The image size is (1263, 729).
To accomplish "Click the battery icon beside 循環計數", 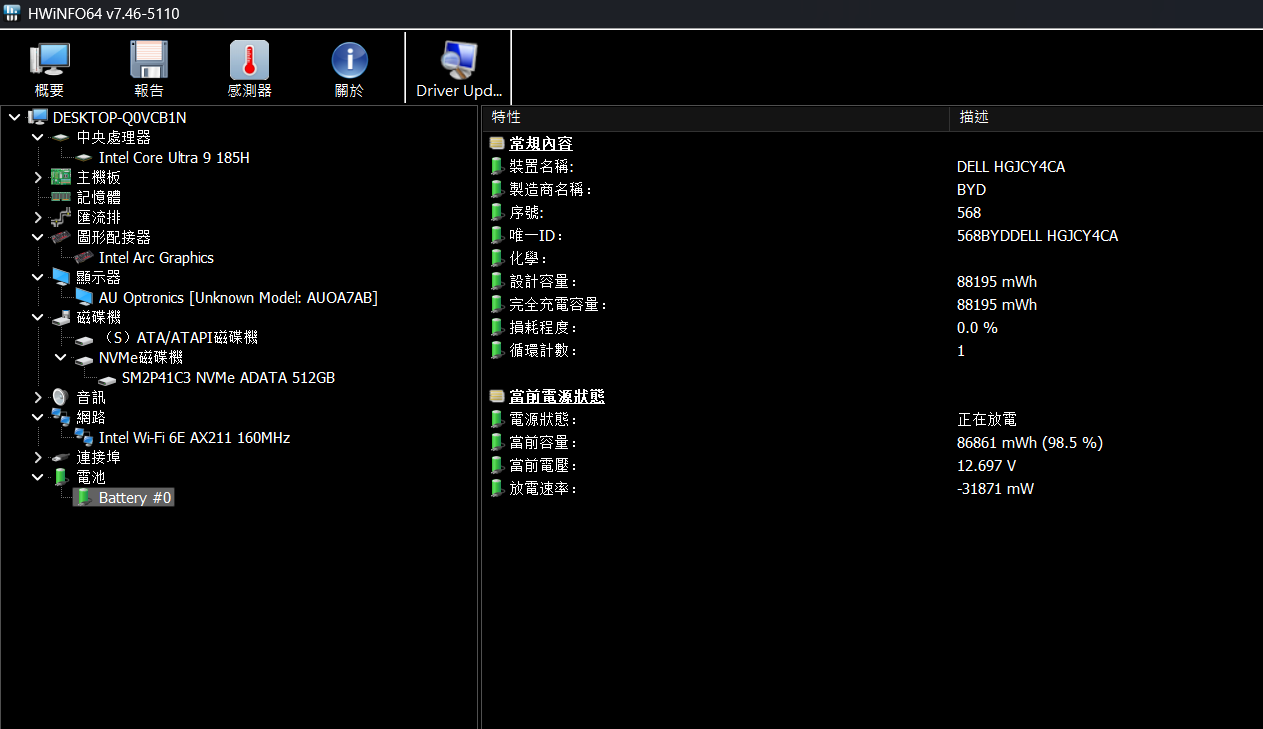I will (x=497, y=350).
